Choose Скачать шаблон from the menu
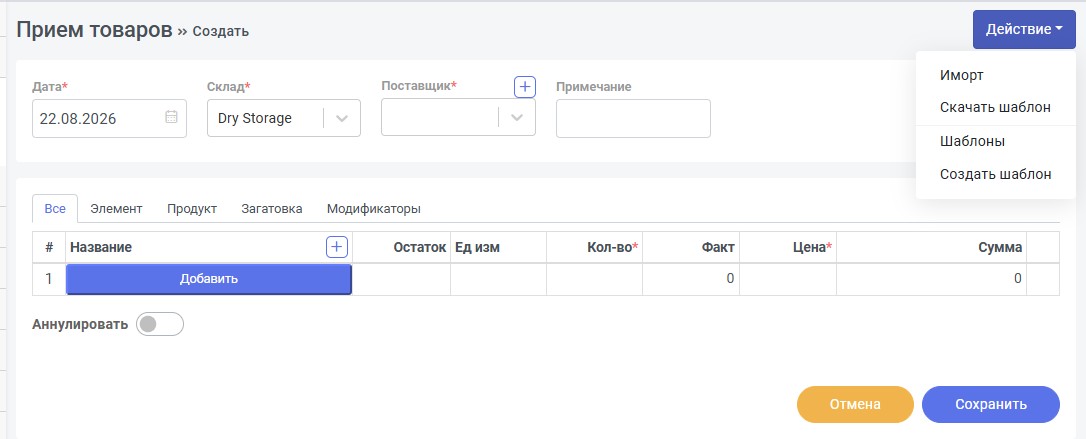 (995, 107)
